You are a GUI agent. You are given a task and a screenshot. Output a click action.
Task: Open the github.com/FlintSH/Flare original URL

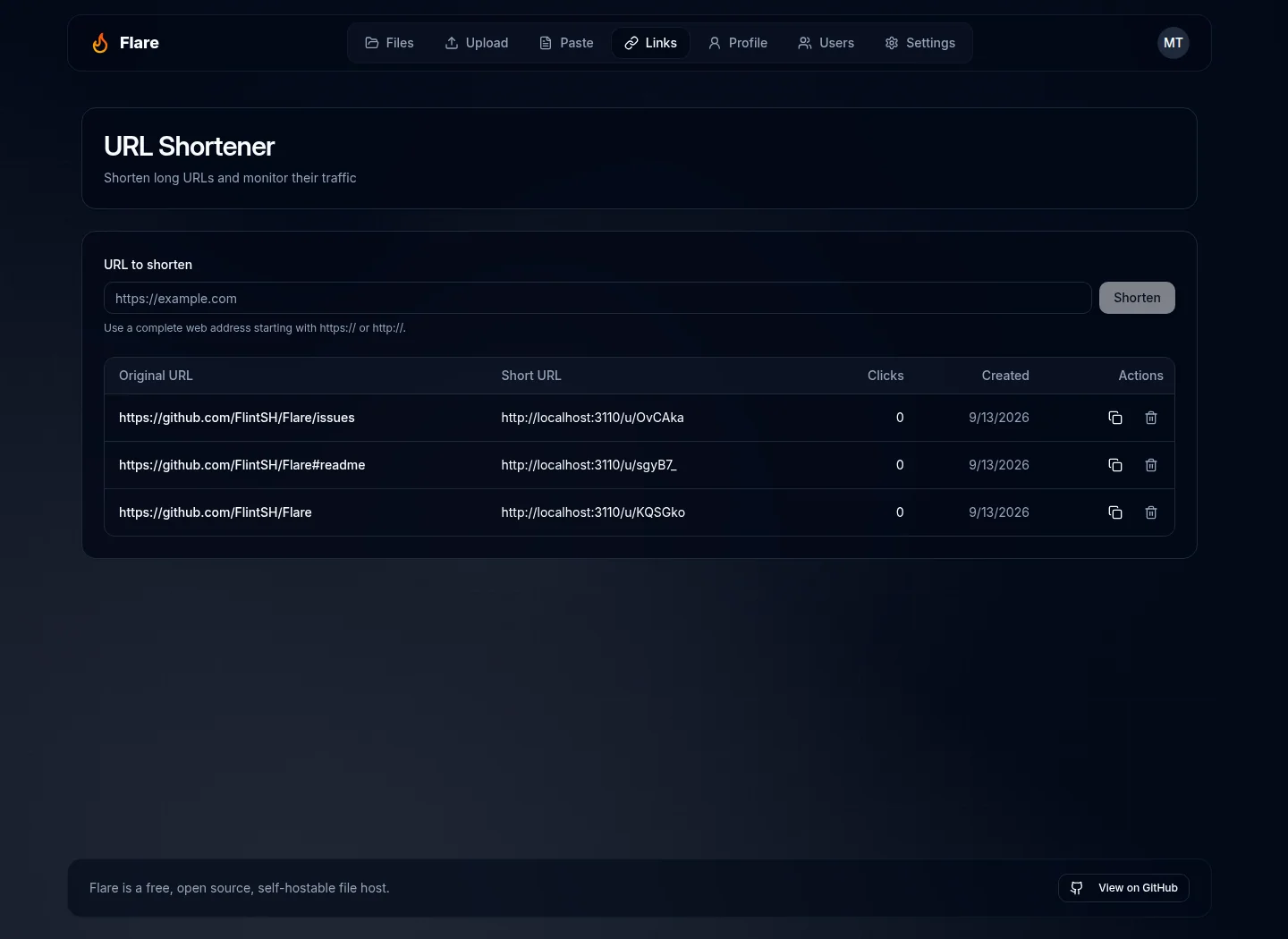click(216, 512)
